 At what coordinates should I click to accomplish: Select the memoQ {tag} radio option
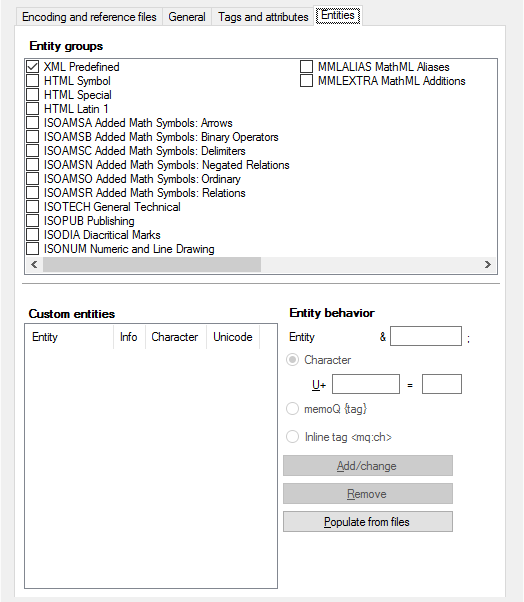[x=293, y=408]
